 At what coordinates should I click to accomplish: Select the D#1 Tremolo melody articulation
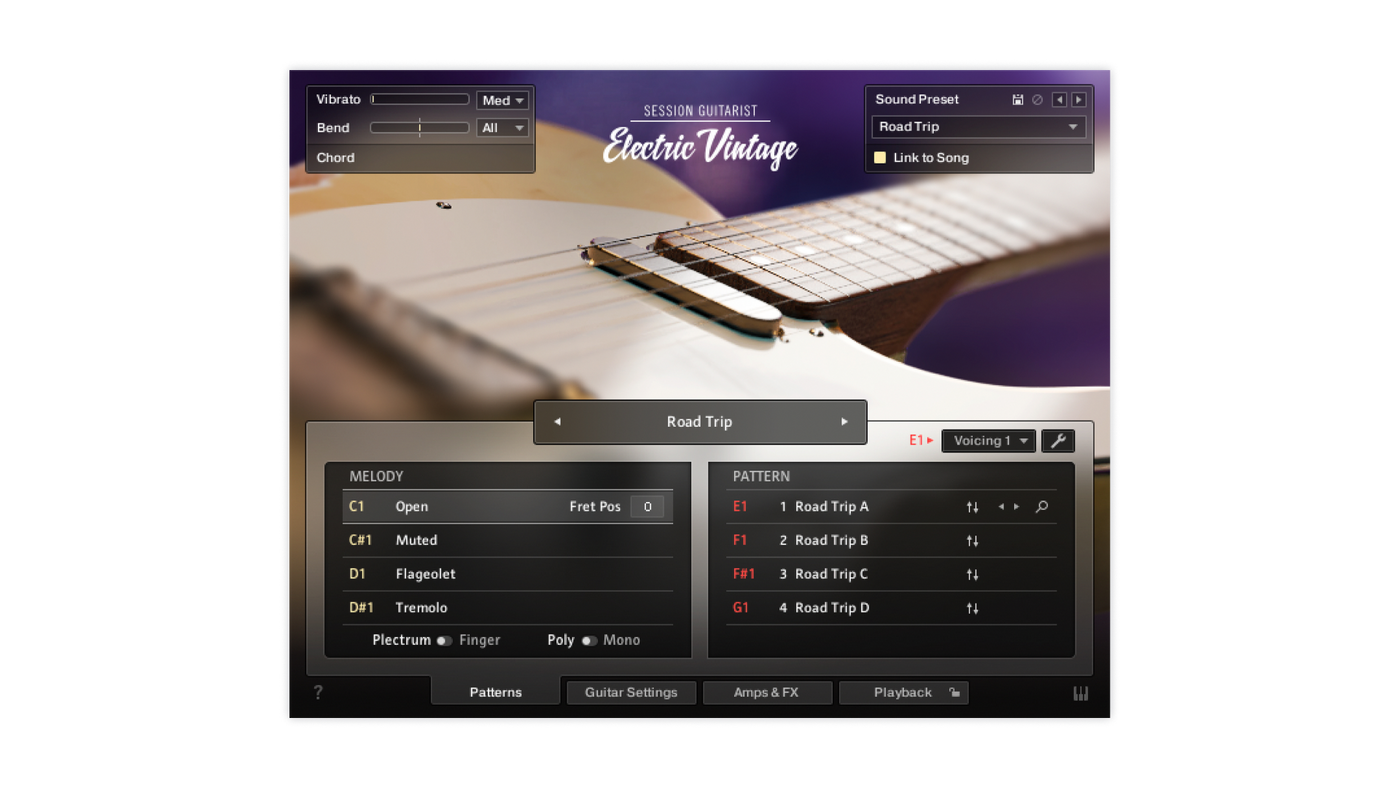(508, 608)
